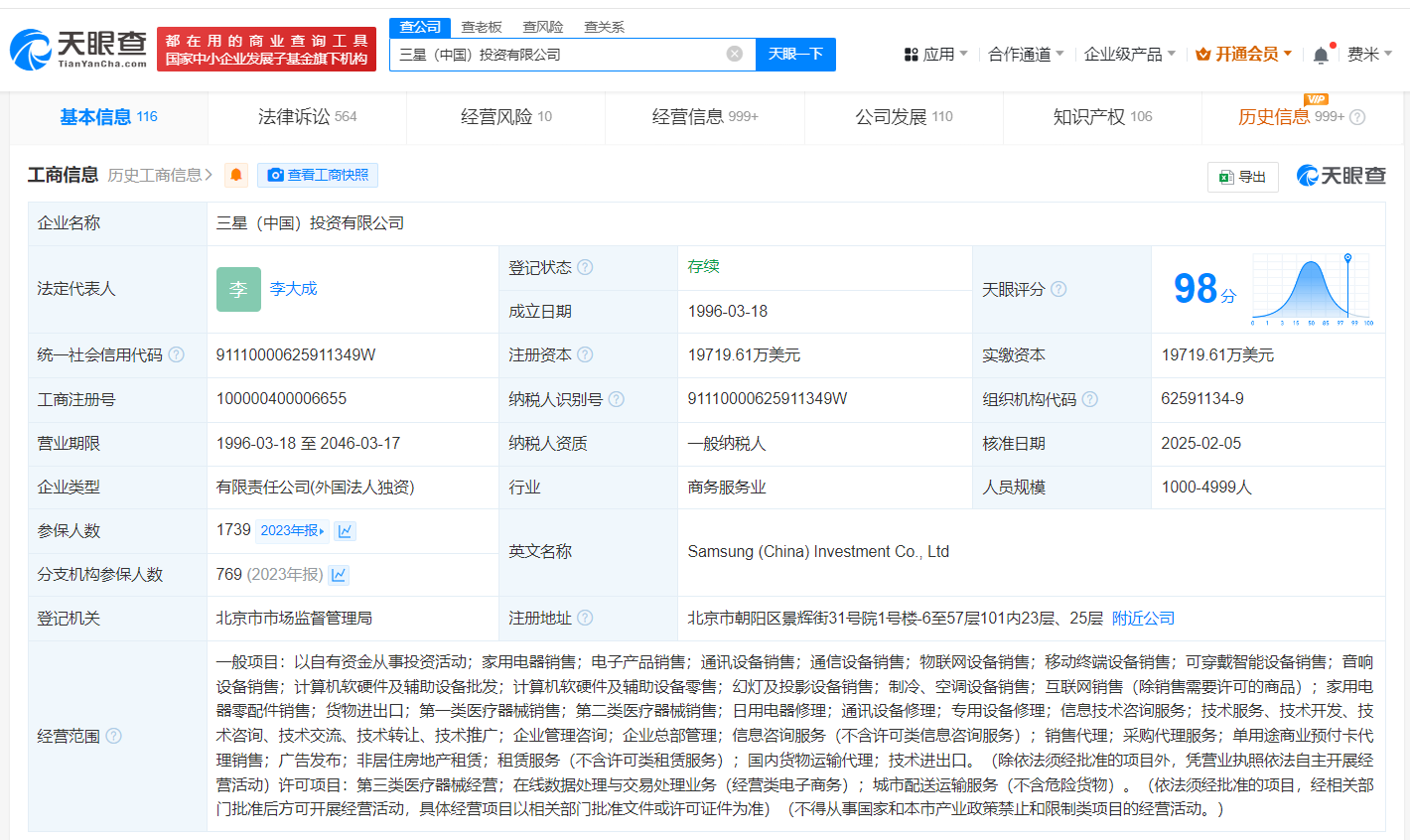Screen dimensions: 1410x840
Task: Expand the 合作通道 dropdown
Action: (1026, 54)
